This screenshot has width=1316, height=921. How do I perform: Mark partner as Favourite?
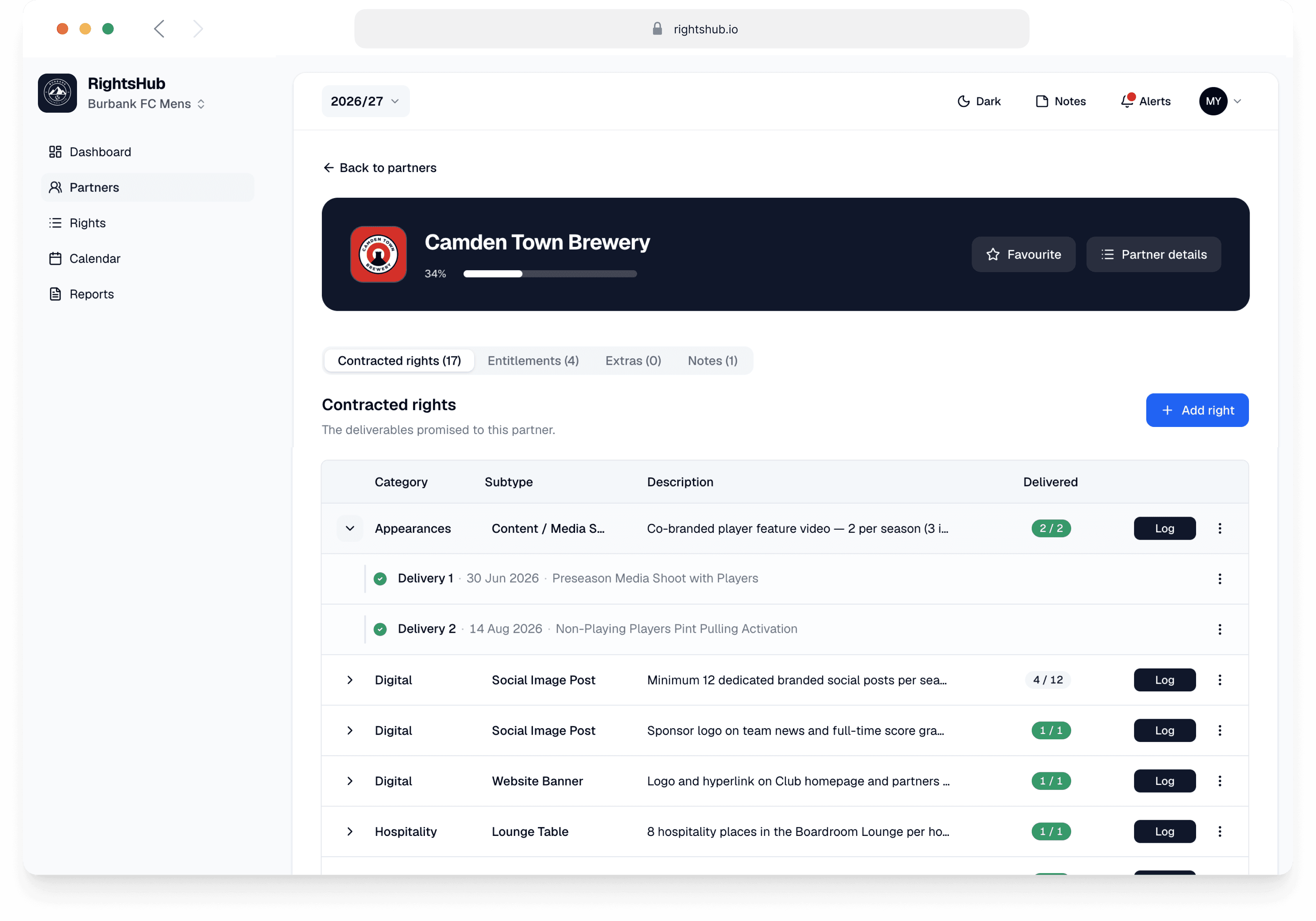(1023, 254)
